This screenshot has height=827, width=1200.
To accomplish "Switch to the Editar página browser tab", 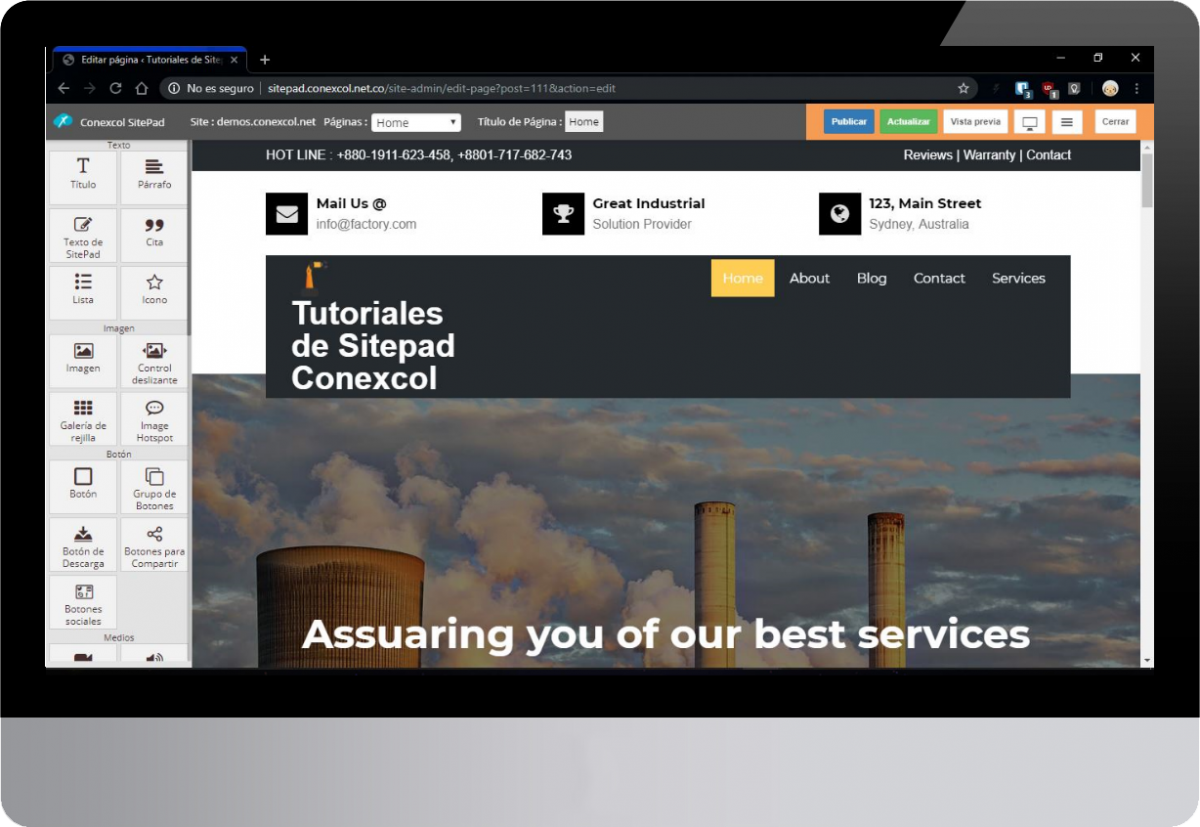I will [146, 59].
